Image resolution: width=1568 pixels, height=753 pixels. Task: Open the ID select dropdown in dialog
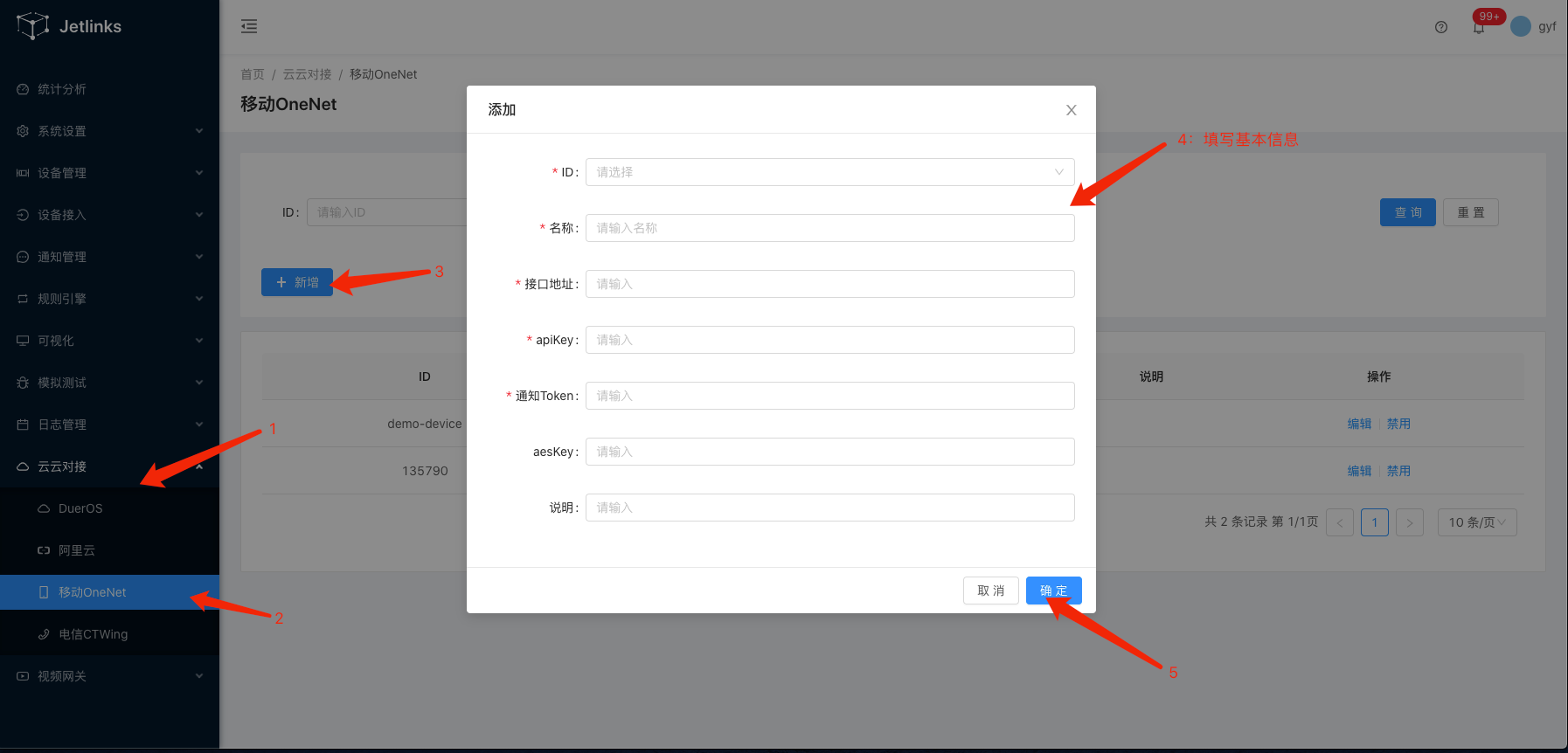(829, 172)
